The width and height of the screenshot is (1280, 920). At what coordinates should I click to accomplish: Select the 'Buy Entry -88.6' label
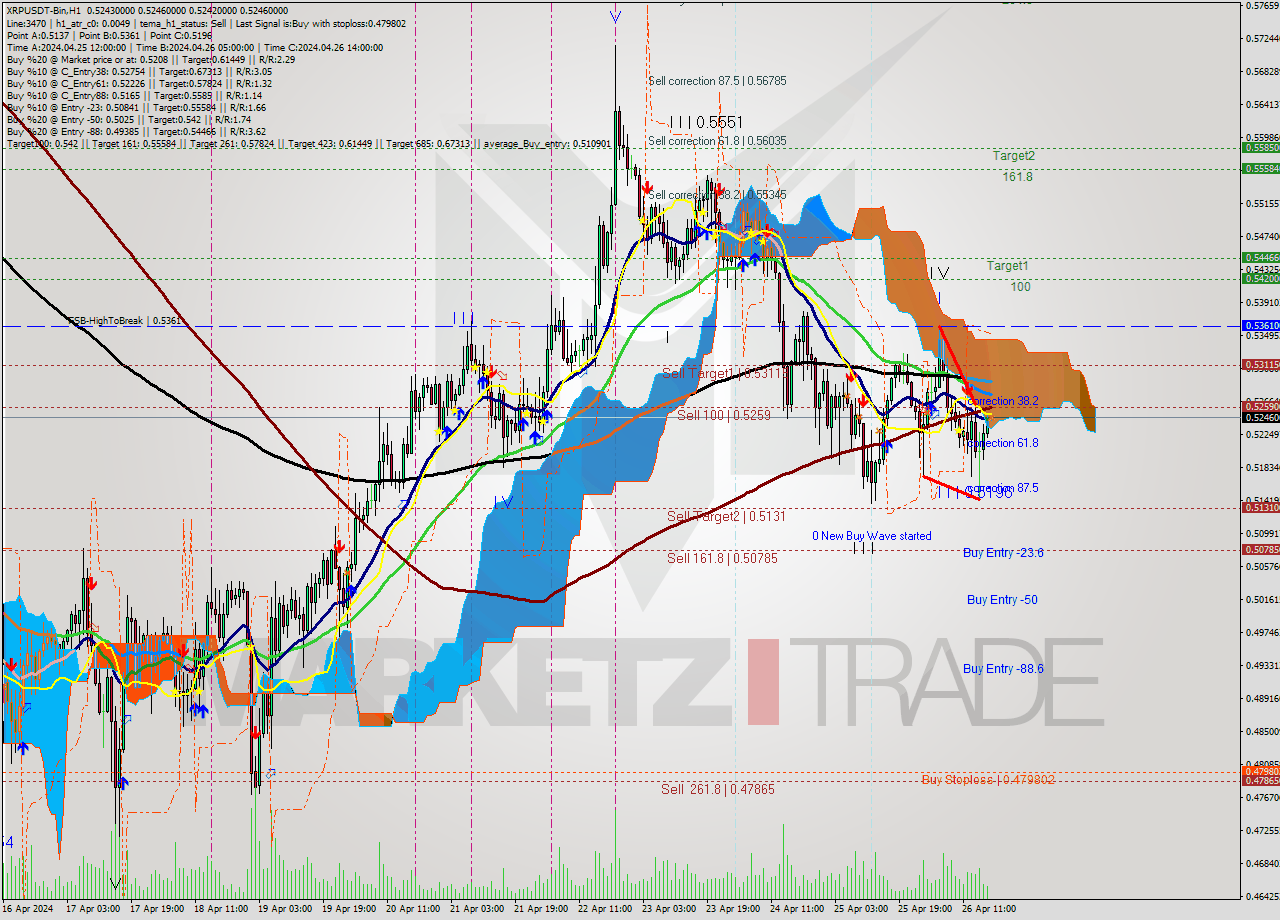click(1004, 669)
